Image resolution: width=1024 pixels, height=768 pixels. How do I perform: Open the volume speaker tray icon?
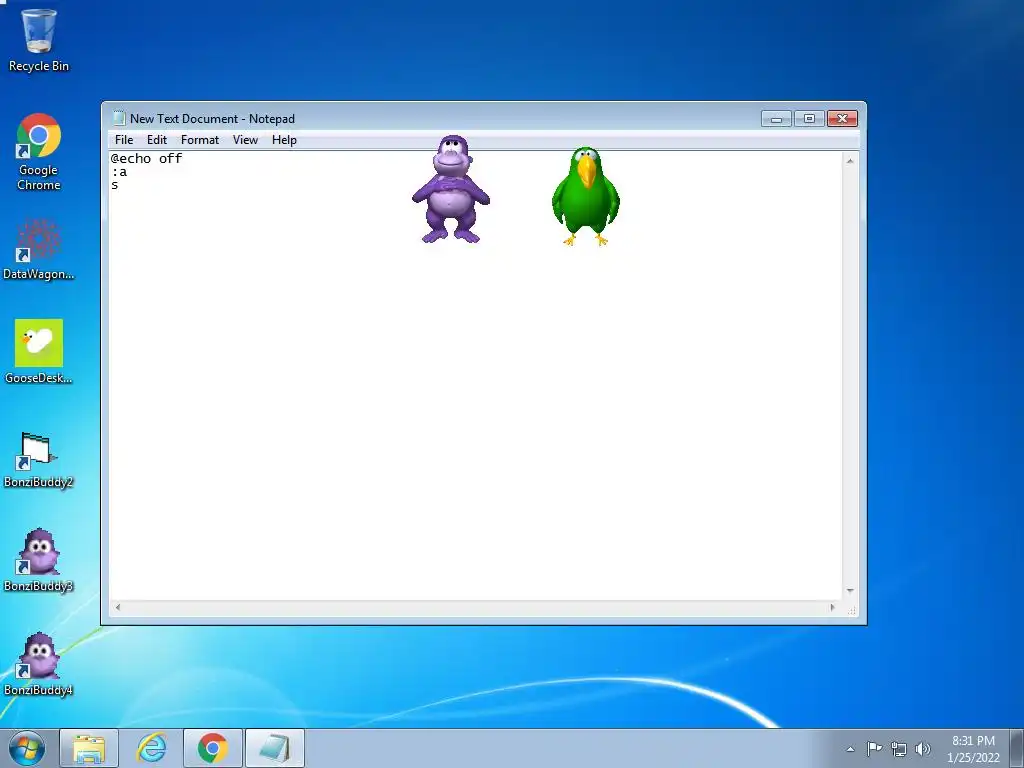[x=923, y=749]
